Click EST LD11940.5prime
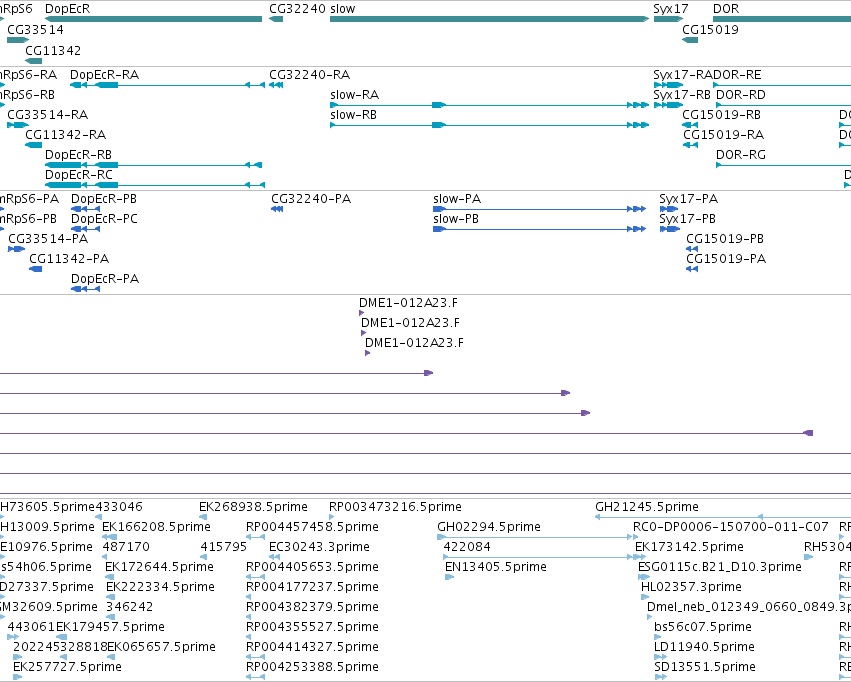Image resolution: width=851 pixels, height=682 pixels. coord(661,657)
